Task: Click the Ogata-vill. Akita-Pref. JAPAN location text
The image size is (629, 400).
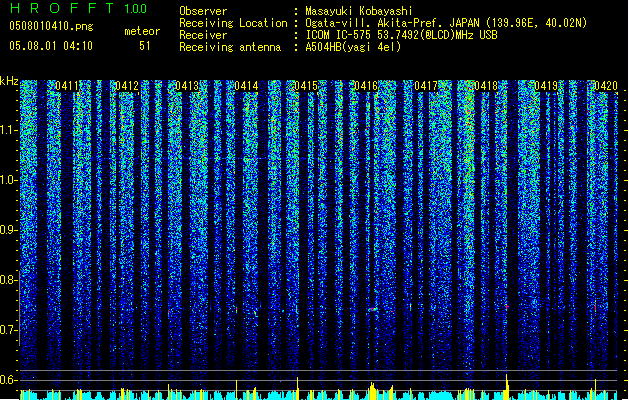Action: [x=446, y=23]
